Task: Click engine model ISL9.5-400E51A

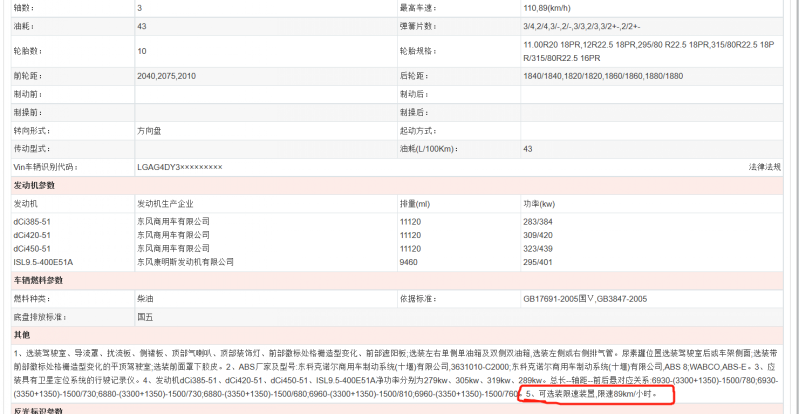Action: pos(43,262)
